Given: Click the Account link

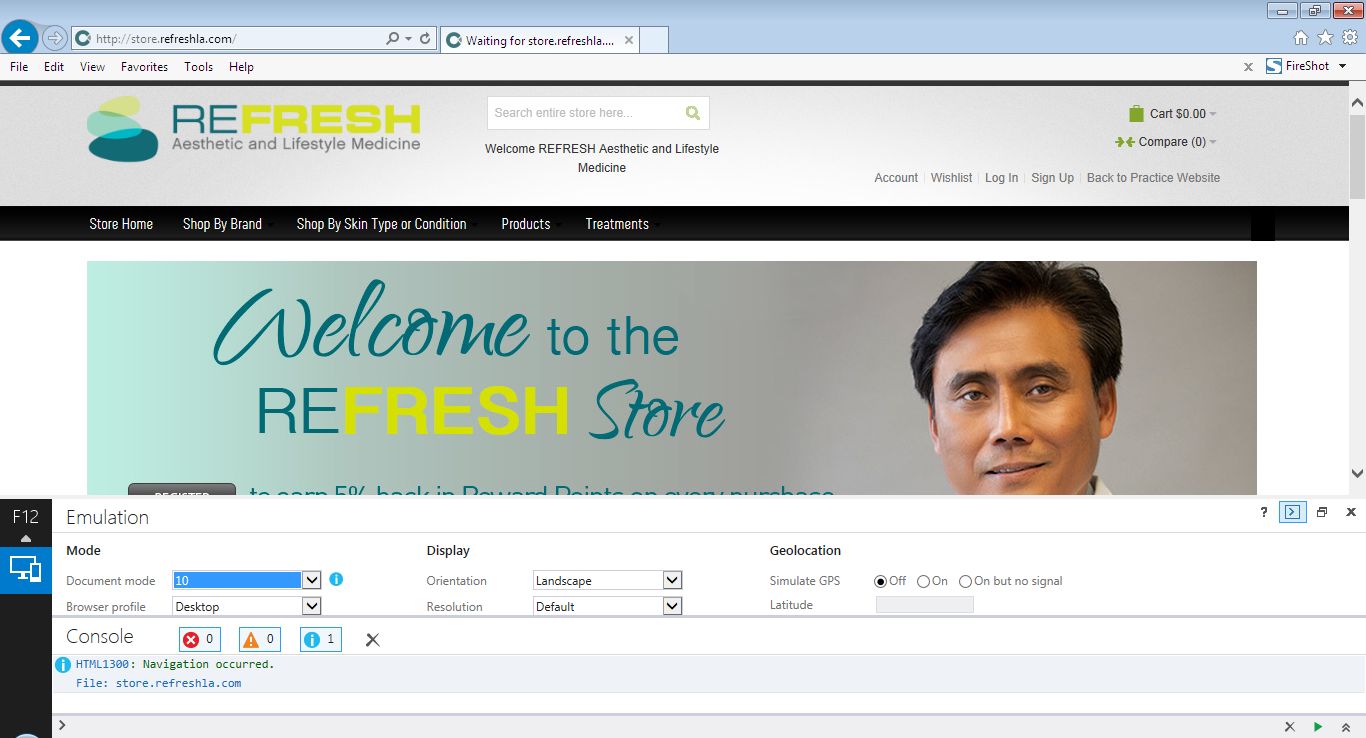Looking at the screenshot, I should point(896,178).
